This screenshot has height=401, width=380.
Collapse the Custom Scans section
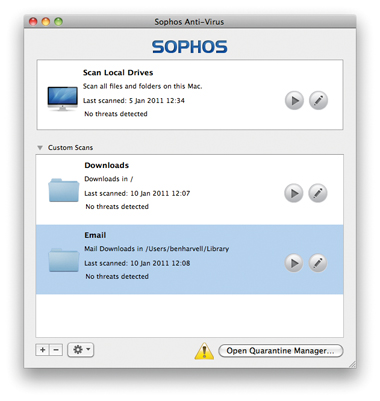tap(40, 148)
